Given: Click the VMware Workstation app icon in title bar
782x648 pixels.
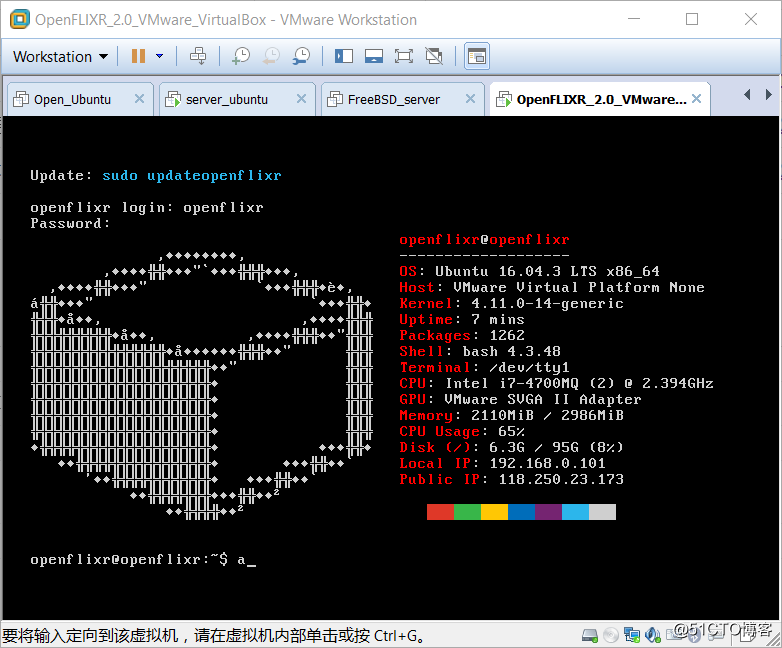Looking at the screenshot, I should [20, 19].
